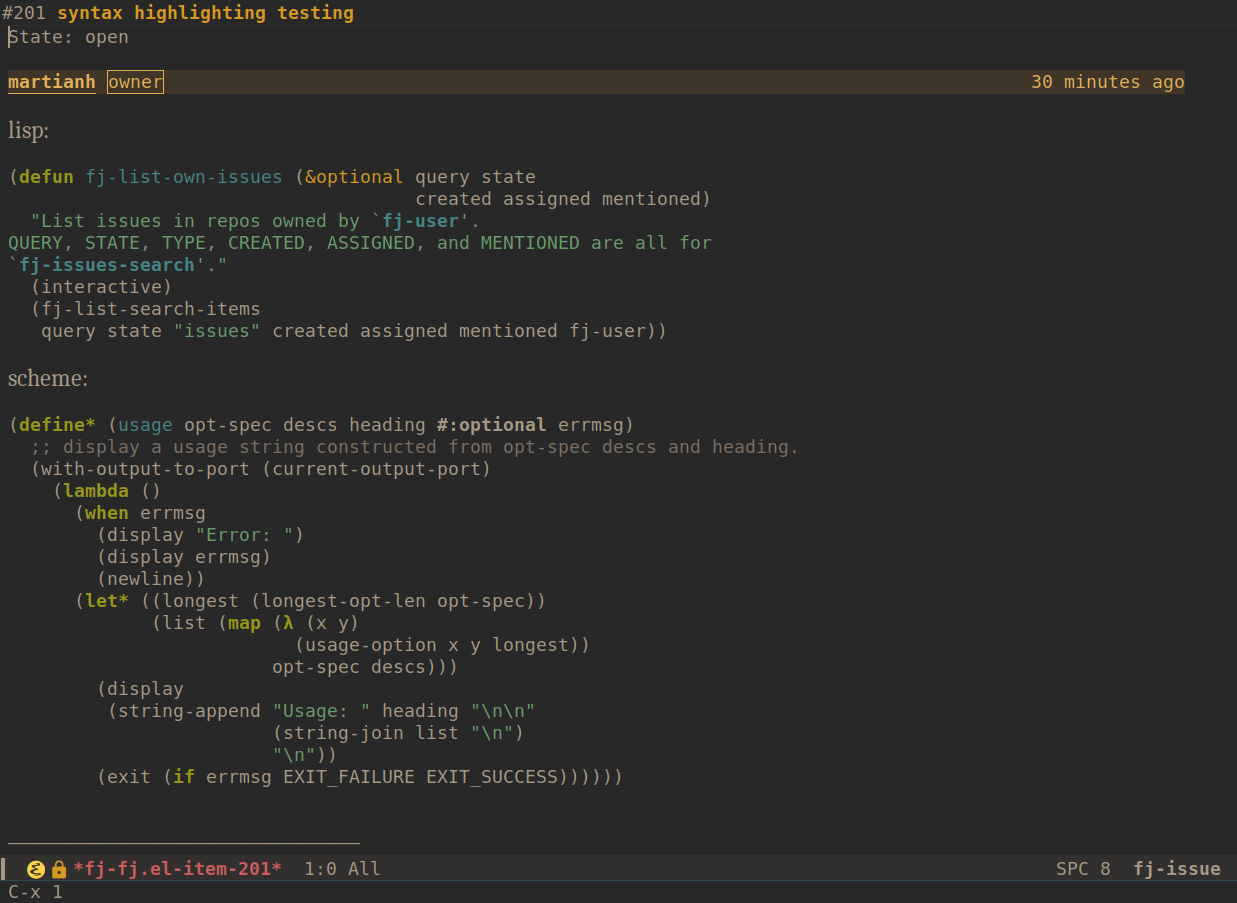Click the "issues" string literal in the lisp code
The width and height of the screenshot is (1237, 903).
216,330
